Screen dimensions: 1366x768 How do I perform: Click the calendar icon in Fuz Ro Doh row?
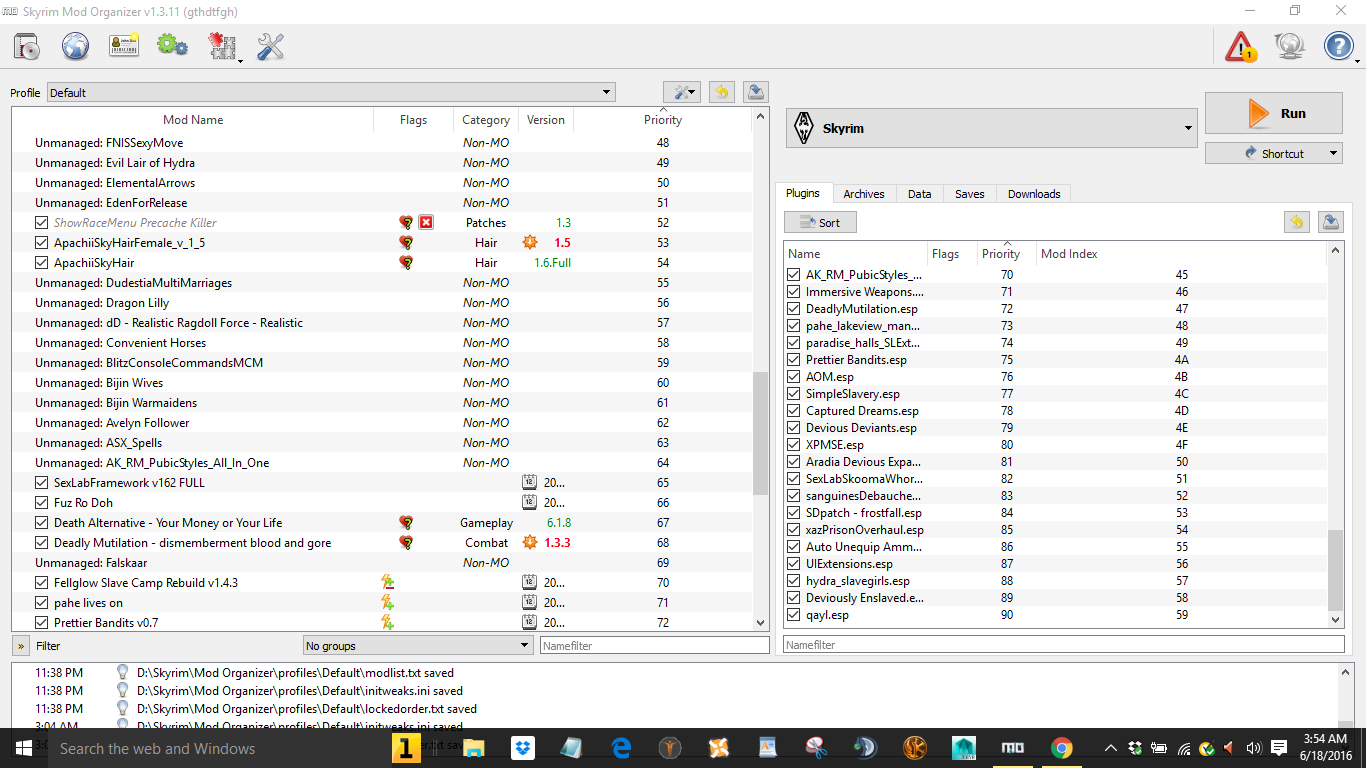coord(530,503)
